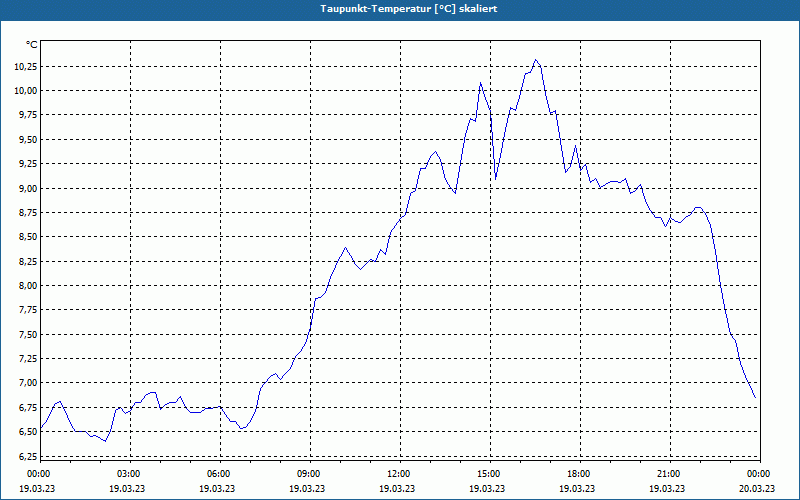800x500 pixels.
Task: Click the "18:00" x-axis label
Action: click(578, 474)
